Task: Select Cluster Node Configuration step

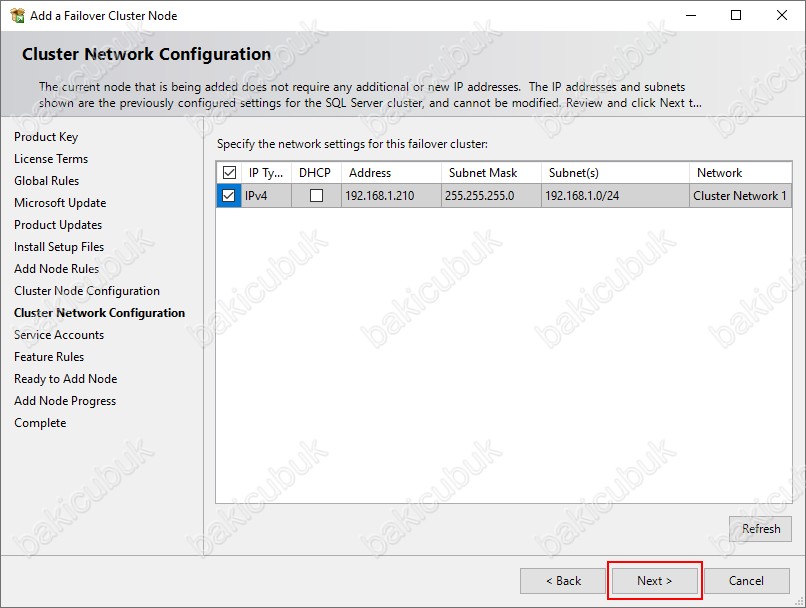Action: coord(86,291)
